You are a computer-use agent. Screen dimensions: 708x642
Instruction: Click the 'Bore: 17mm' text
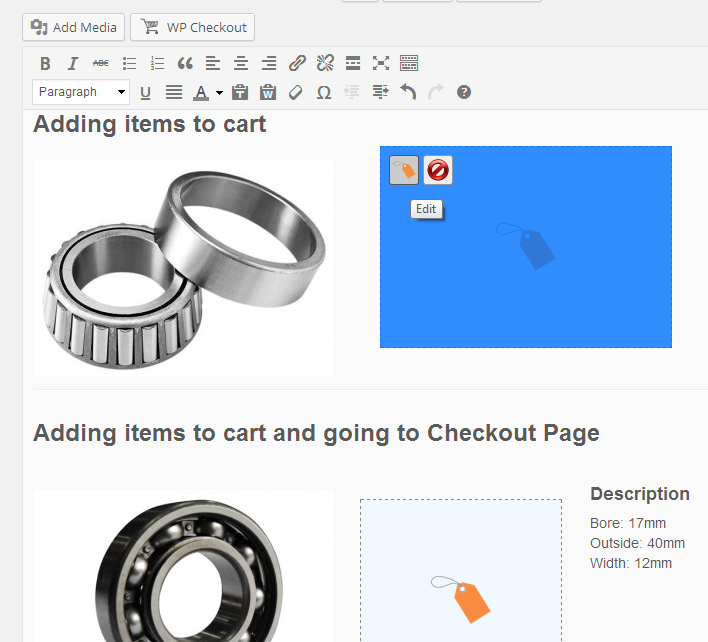628,523
